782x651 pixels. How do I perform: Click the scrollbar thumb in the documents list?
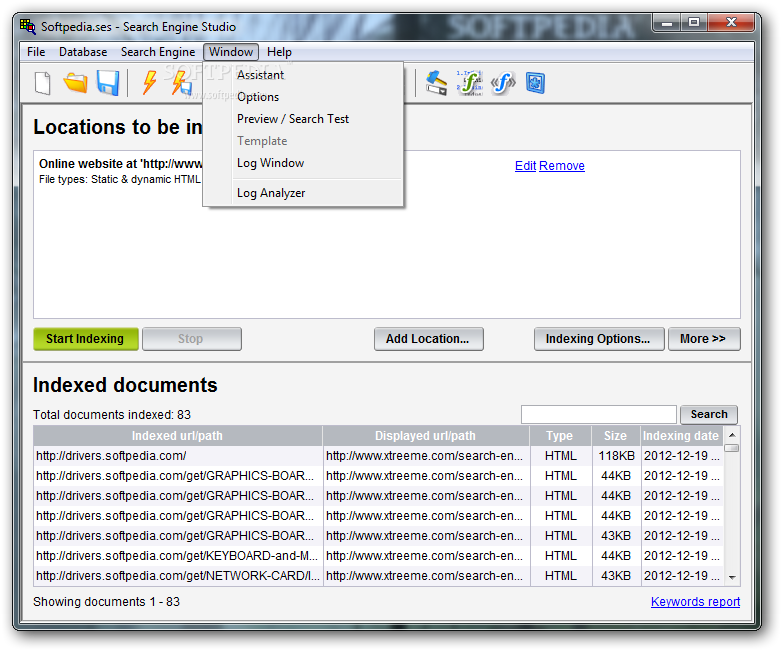click(x=732, y=448)
